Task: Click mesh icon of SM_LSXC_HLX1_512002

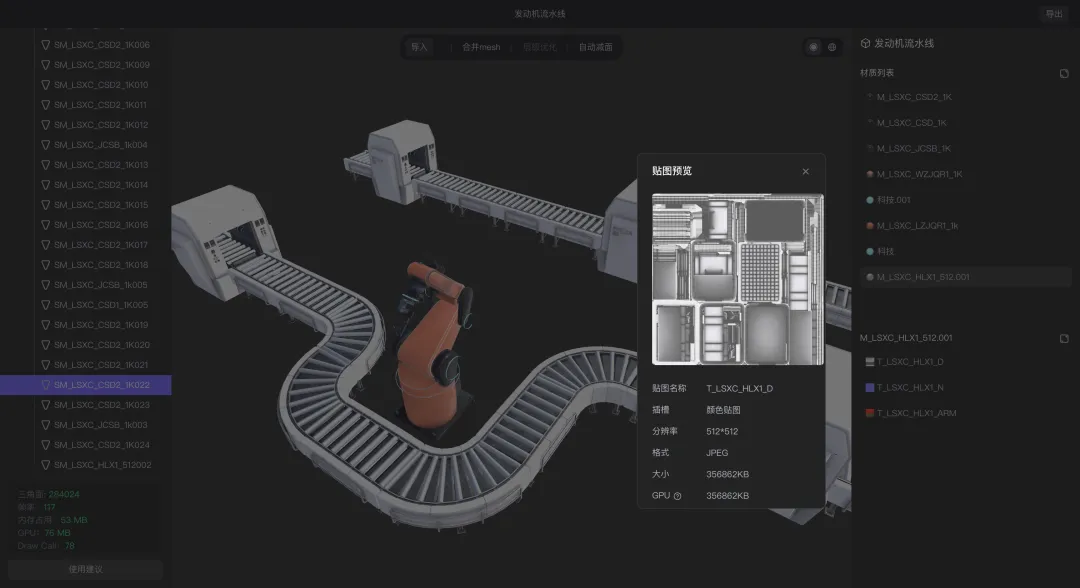Action: (x=45, y=465)
